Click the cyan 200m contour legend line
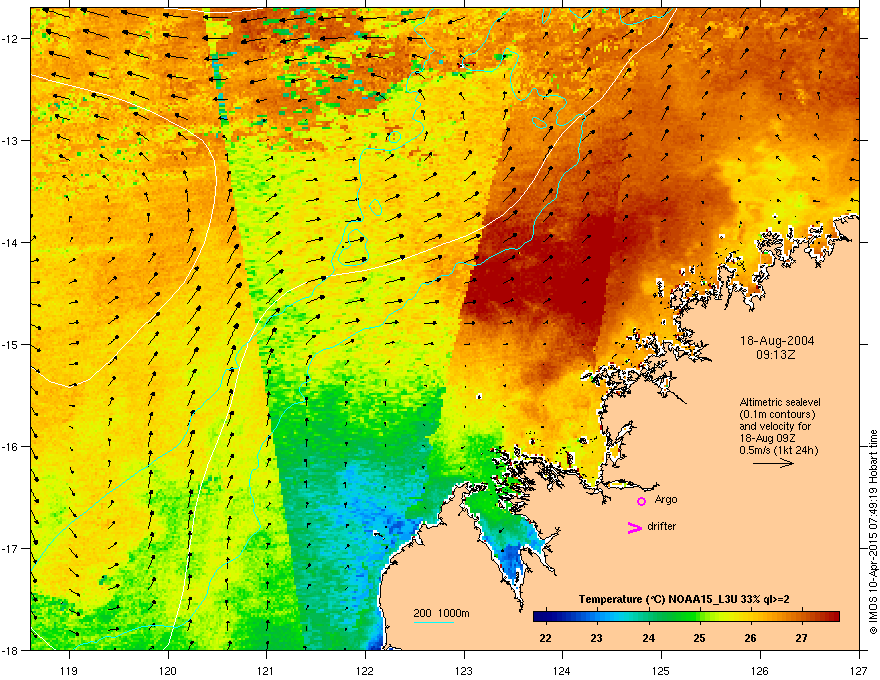This screenshot has height=680, width=880. point(434,622)
